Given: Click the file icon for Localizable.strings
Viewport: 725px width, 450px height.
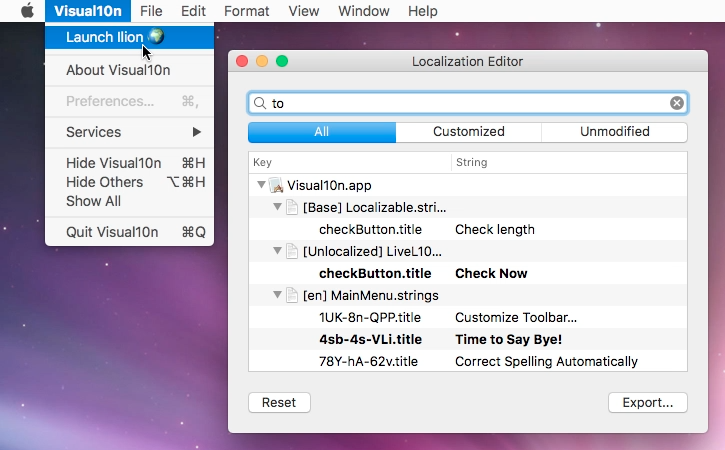Looking at the screenshot, I should point(292,207).
